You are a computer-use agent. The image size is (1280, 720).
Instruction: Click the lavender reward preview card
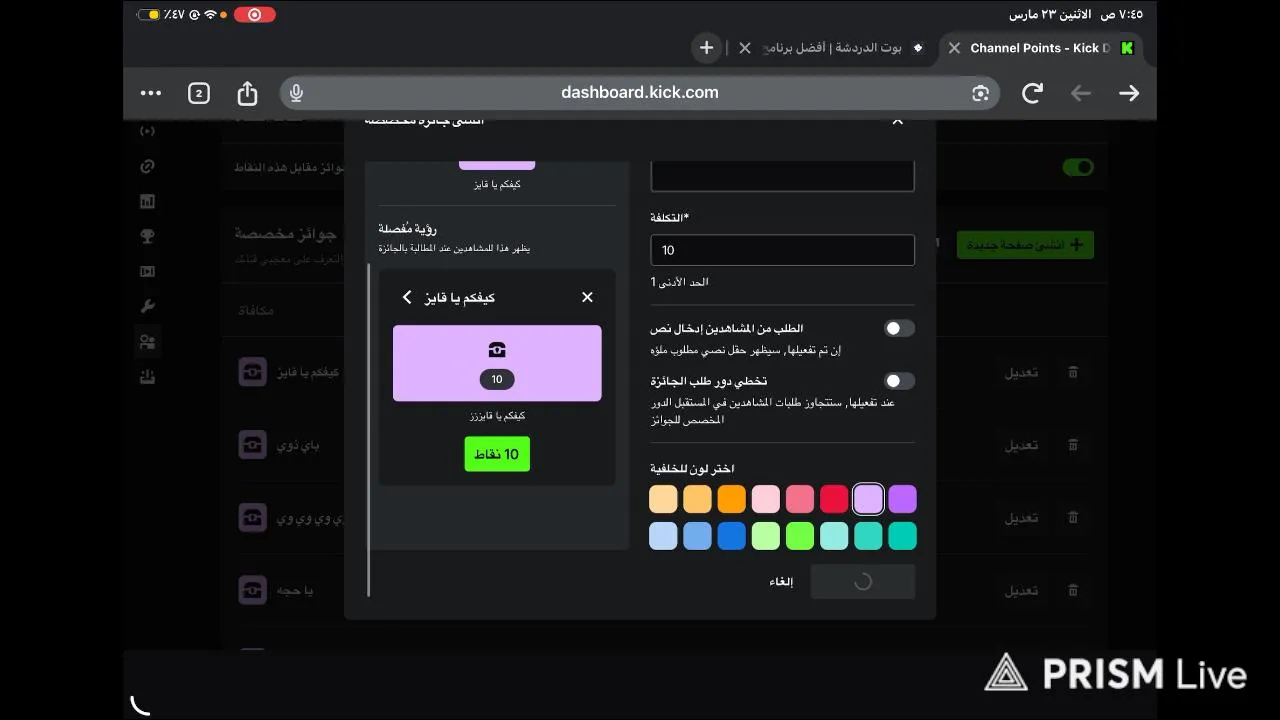[497, 363]
